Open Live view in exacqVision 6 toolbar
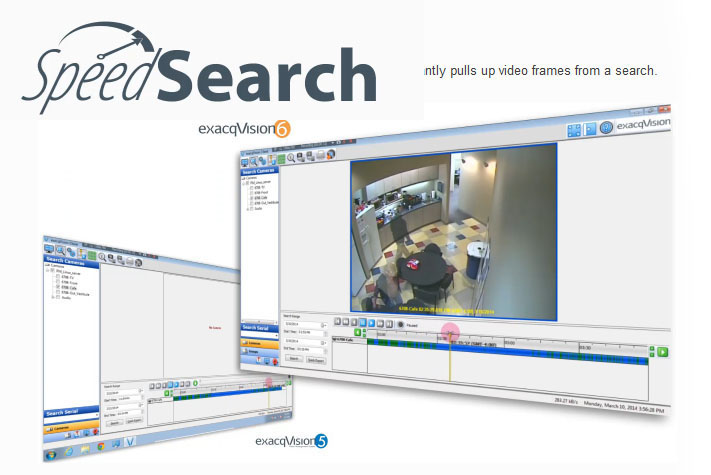711x475 pixels. click(x=244, y=163)
